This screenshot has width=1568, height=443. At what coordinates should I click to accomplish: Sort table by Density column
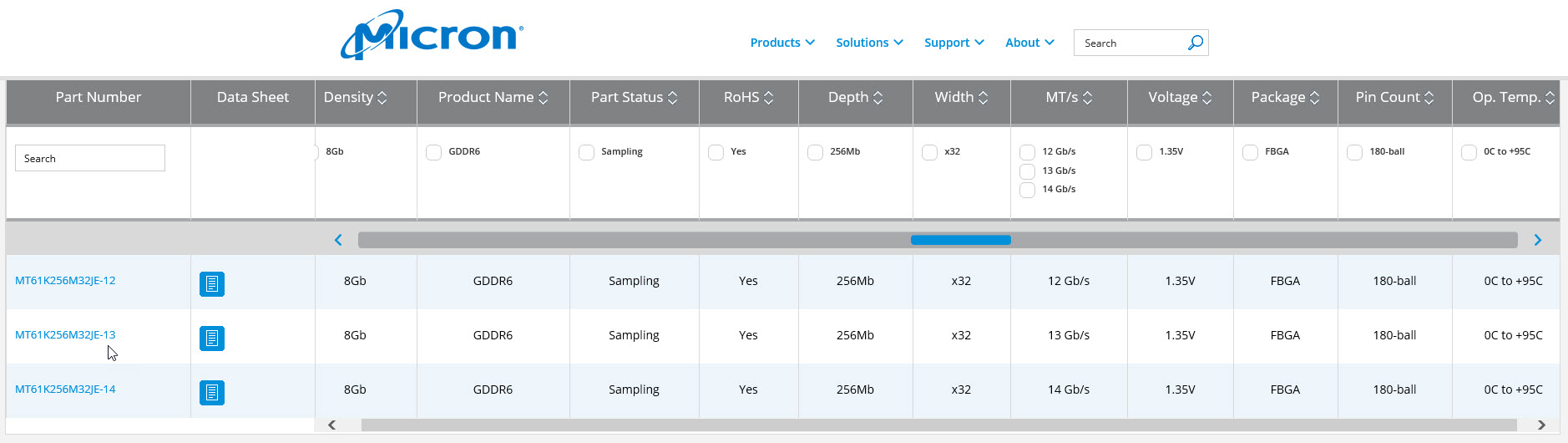[x=382, y=98]
